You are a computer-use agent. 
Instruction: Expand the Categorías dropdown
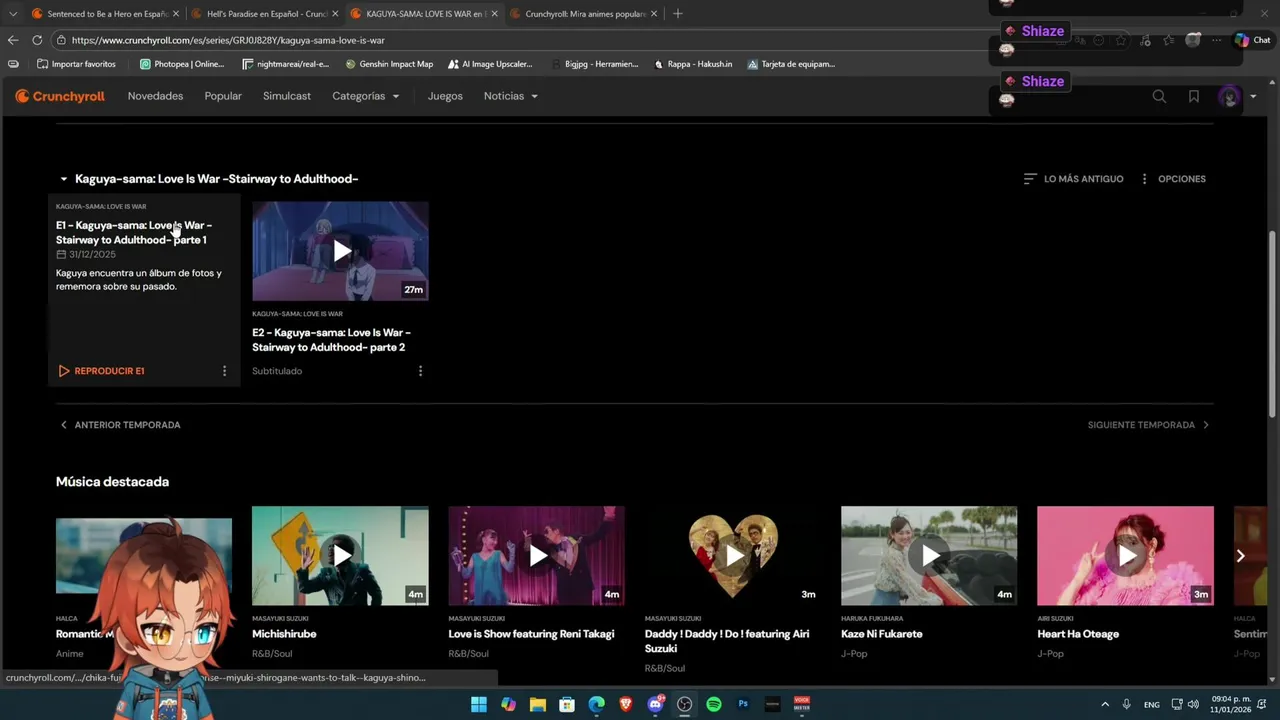point(366,96)
